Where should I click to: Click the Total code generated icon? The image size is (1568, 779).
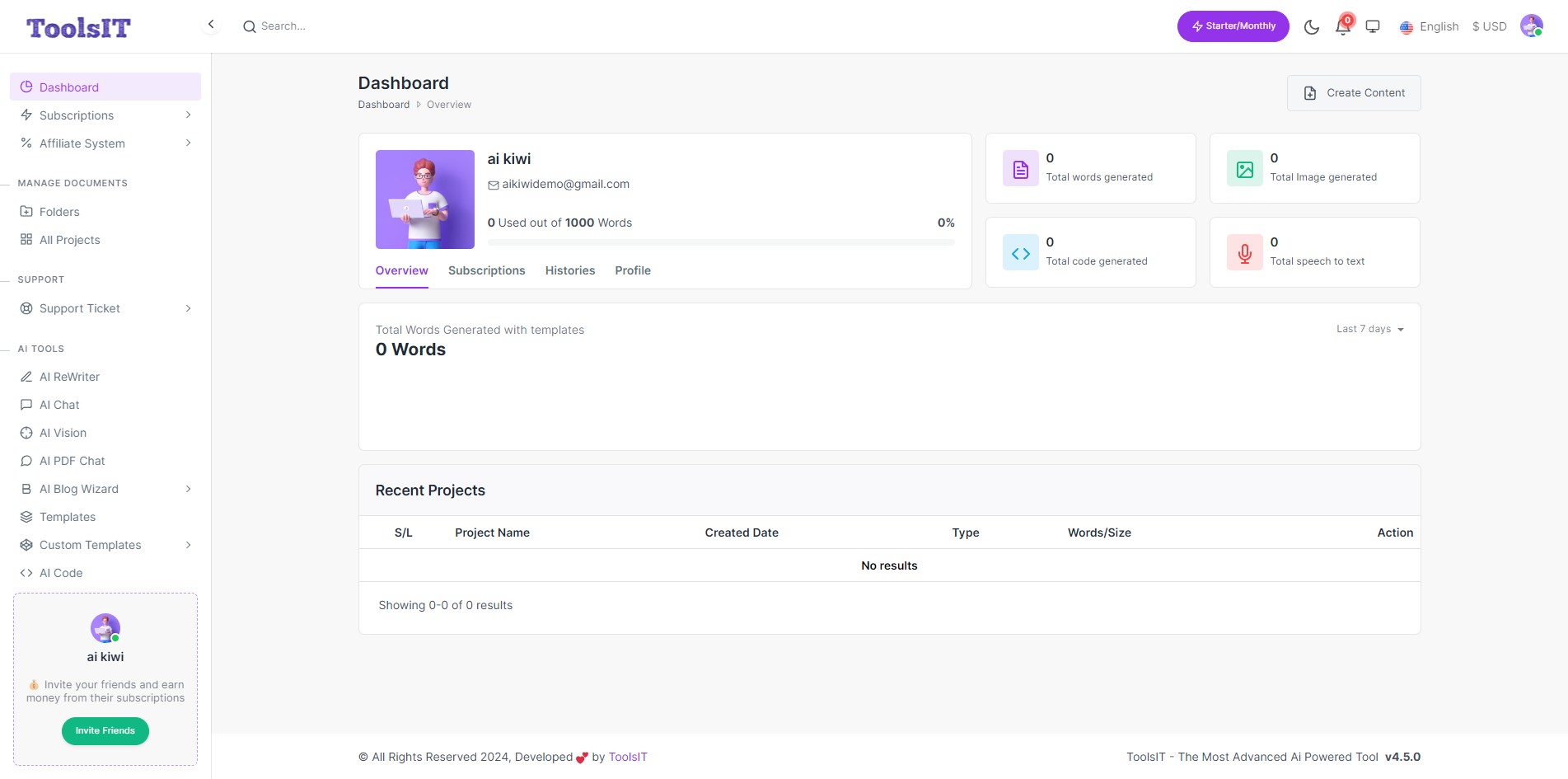coord(1021,253)
